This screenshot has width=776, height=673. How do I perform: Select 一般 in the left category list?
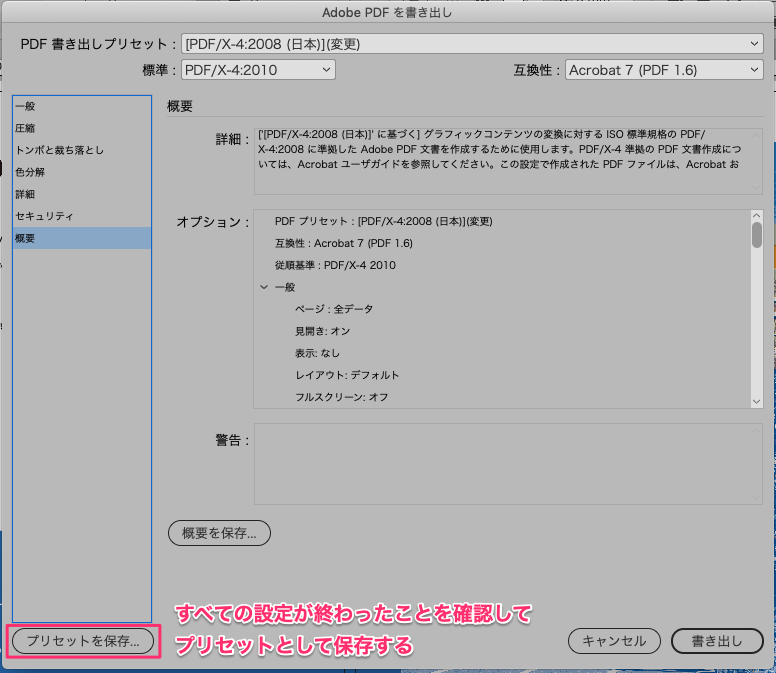82,106
